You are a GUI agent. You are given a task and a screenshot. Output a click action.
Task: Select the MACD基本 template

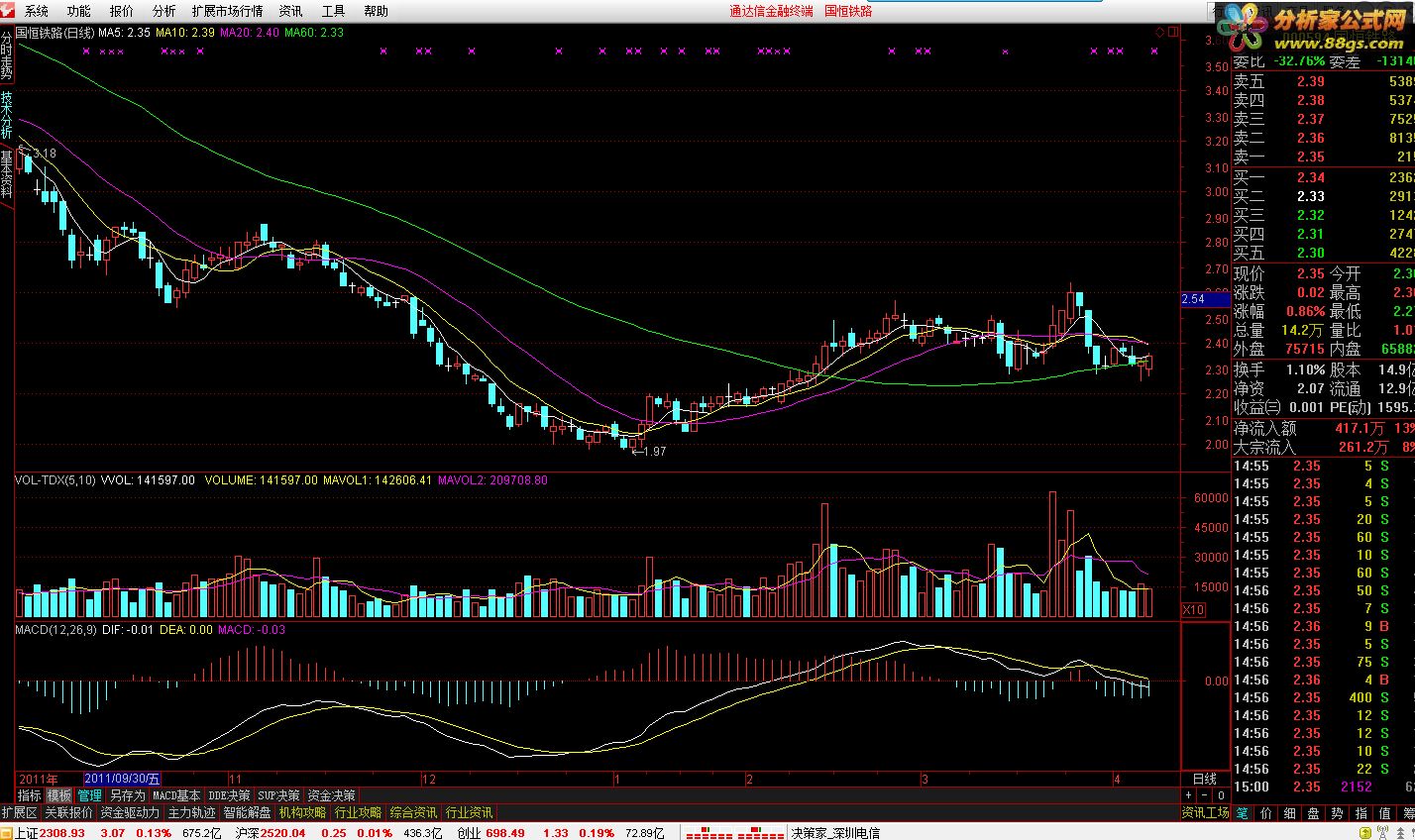pyautogui.click(x=176, y=795)
